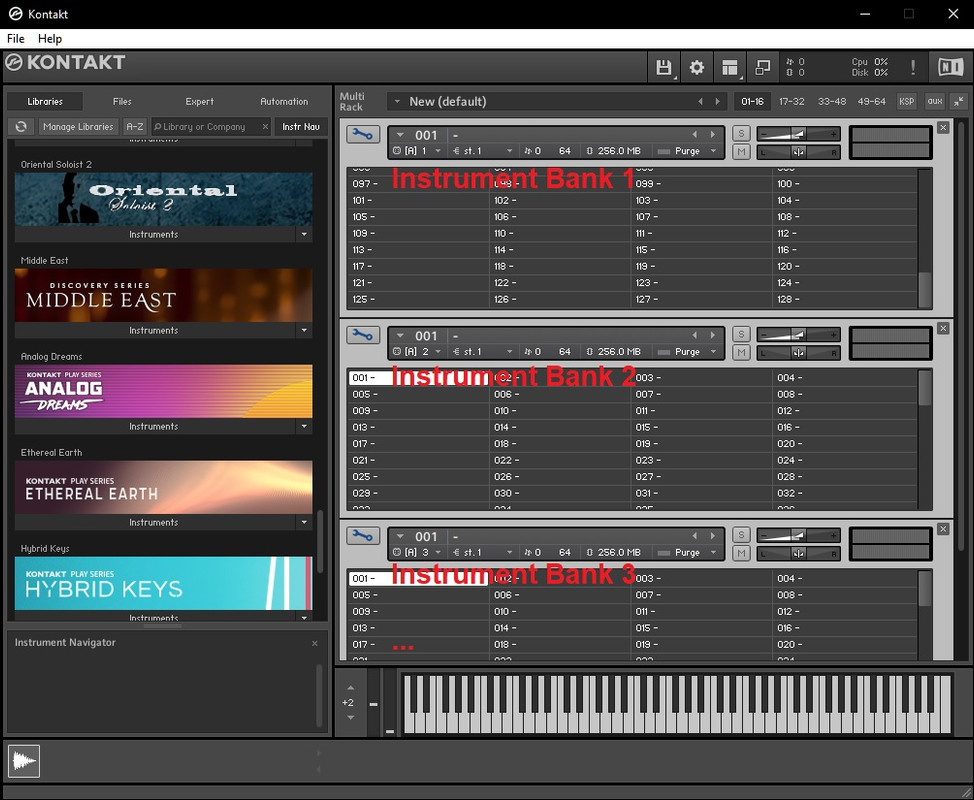Open Purge dropdown in Bank 1
The image size is (974, 800).
[713, 151]
